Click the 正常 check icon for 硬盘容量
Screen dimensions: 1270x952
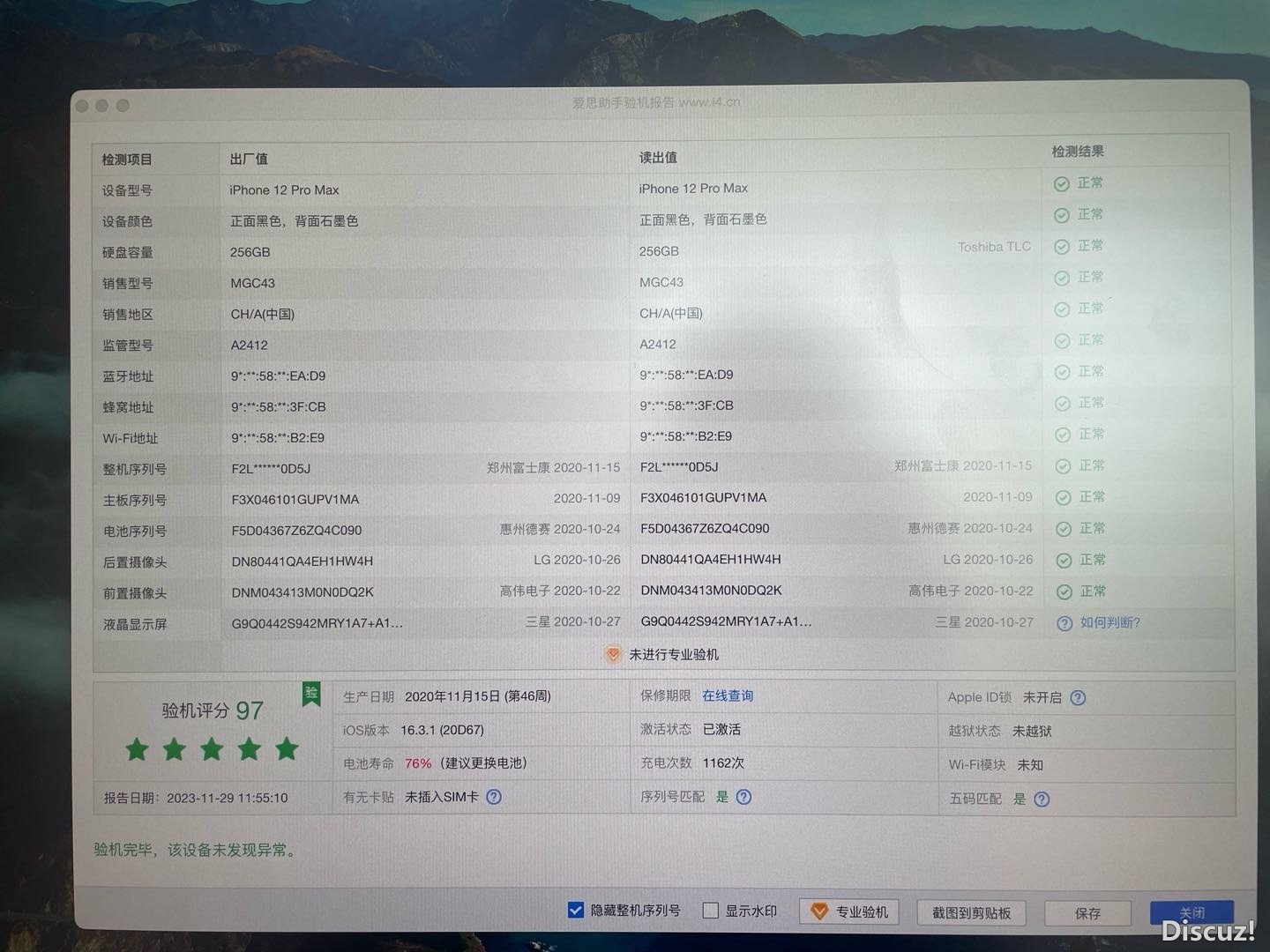1062,247
